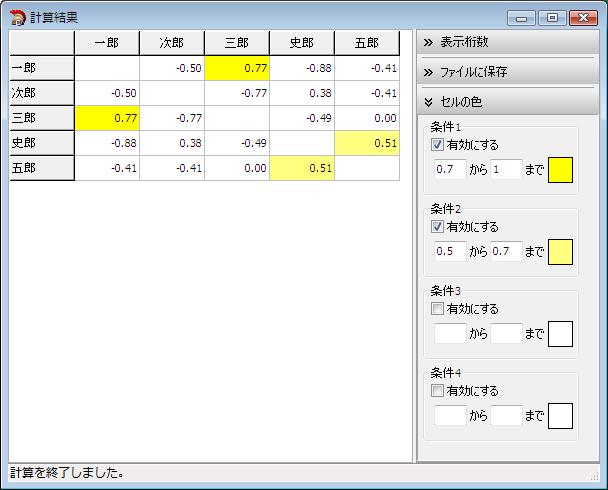Viewport: 608px width, 490px height.
Task: Disable the 条件1 有効にする checkbox
Action: 437,145
